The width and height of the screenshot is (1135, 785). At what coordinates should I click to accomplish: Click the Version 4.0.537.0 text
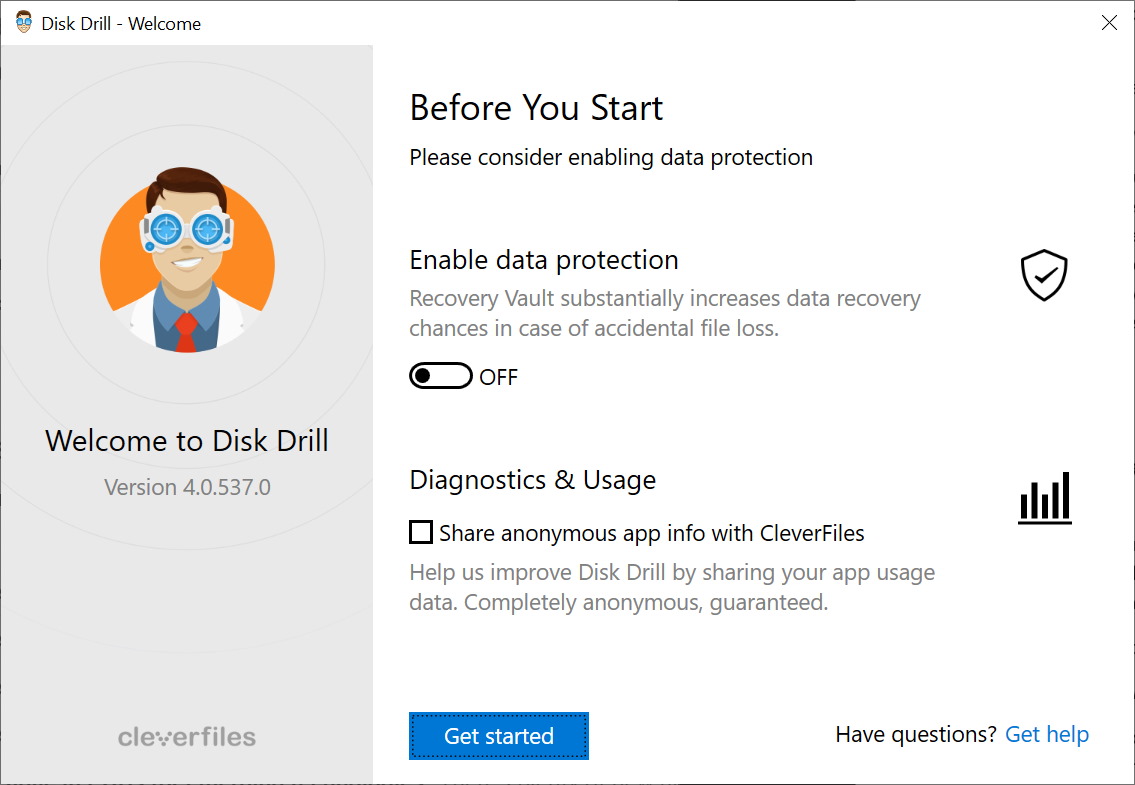(x=187, y=487)
